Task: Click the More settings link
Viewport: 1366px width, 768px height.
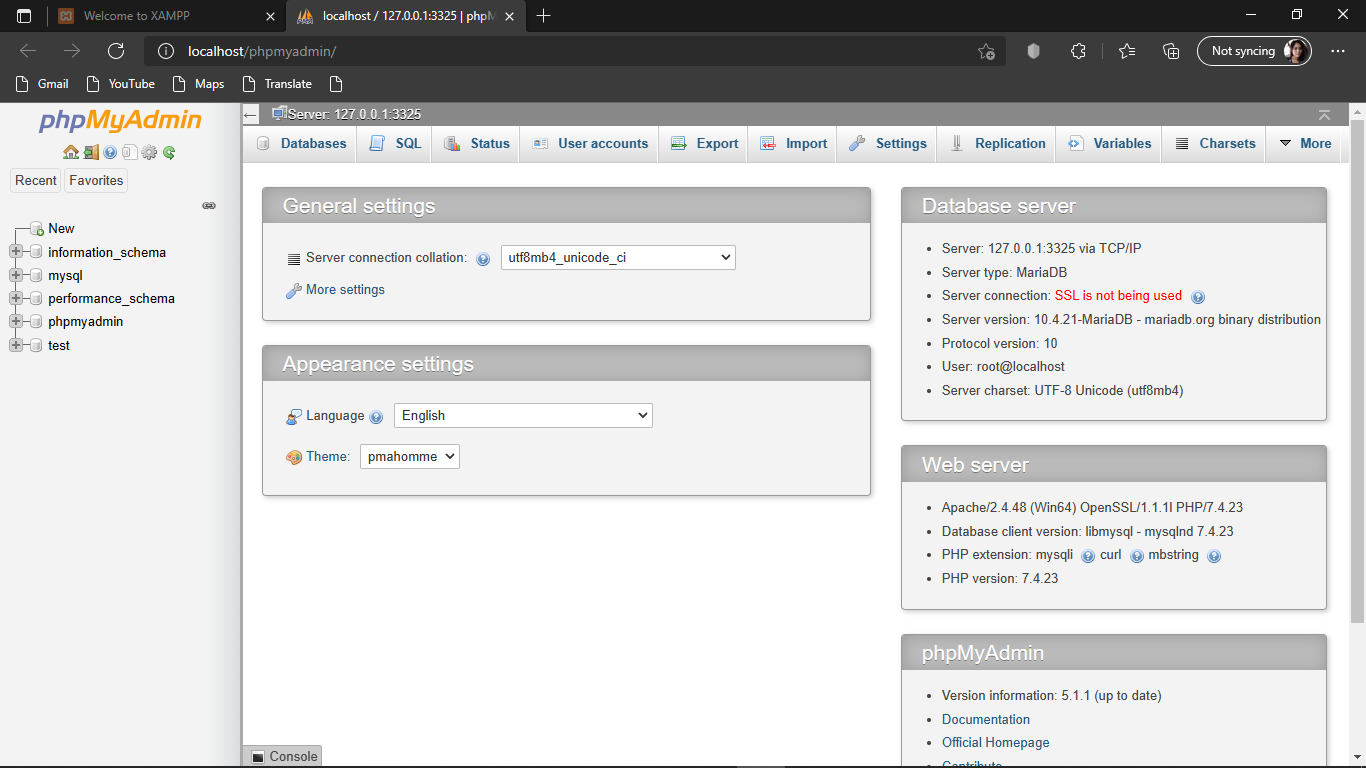Action: pos(345,290)
